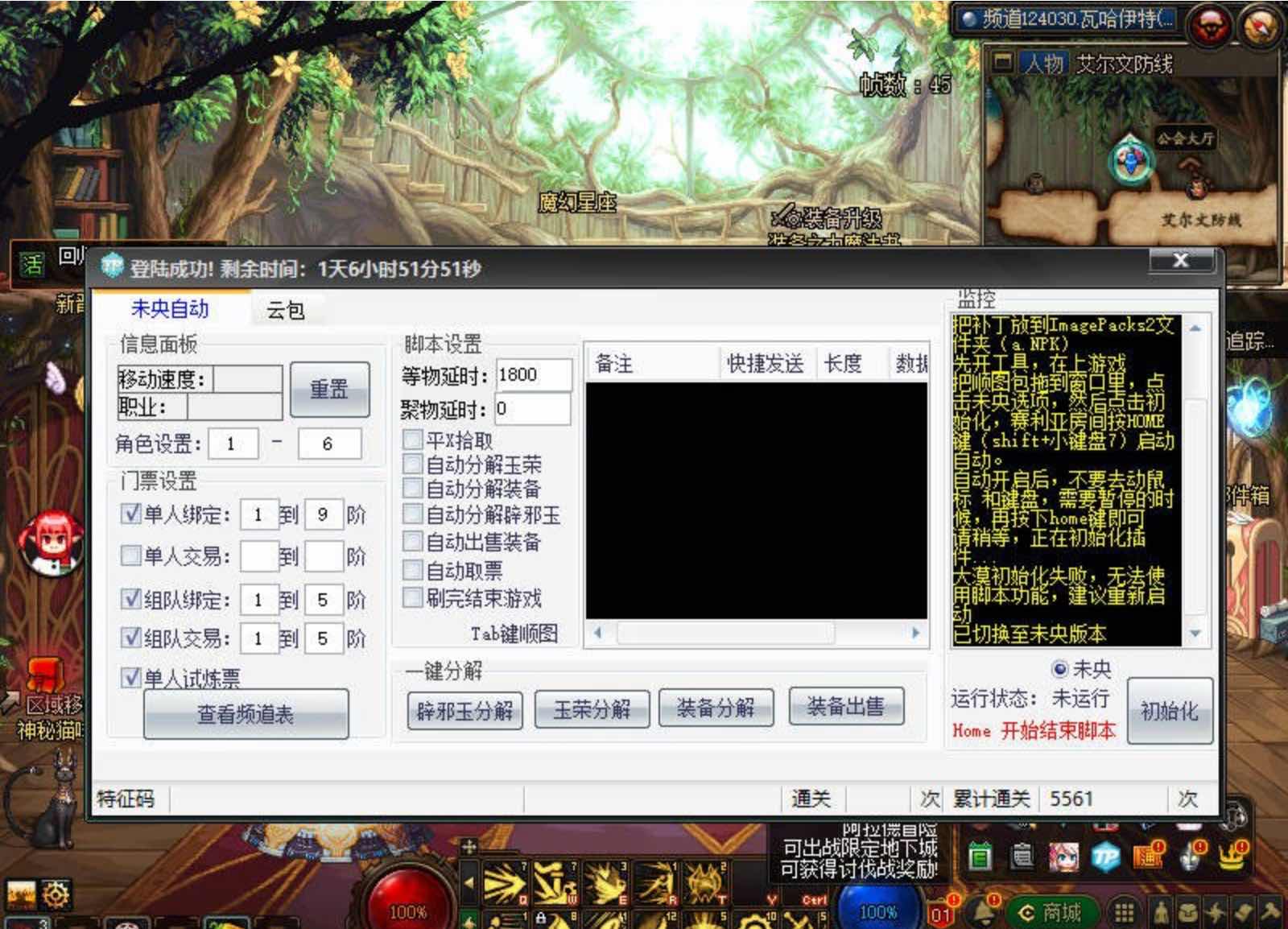This screenshot has height=929, width=1288.
Task: Click the table horizontal scroll right arrow
Action: click(x=915, y=633)
